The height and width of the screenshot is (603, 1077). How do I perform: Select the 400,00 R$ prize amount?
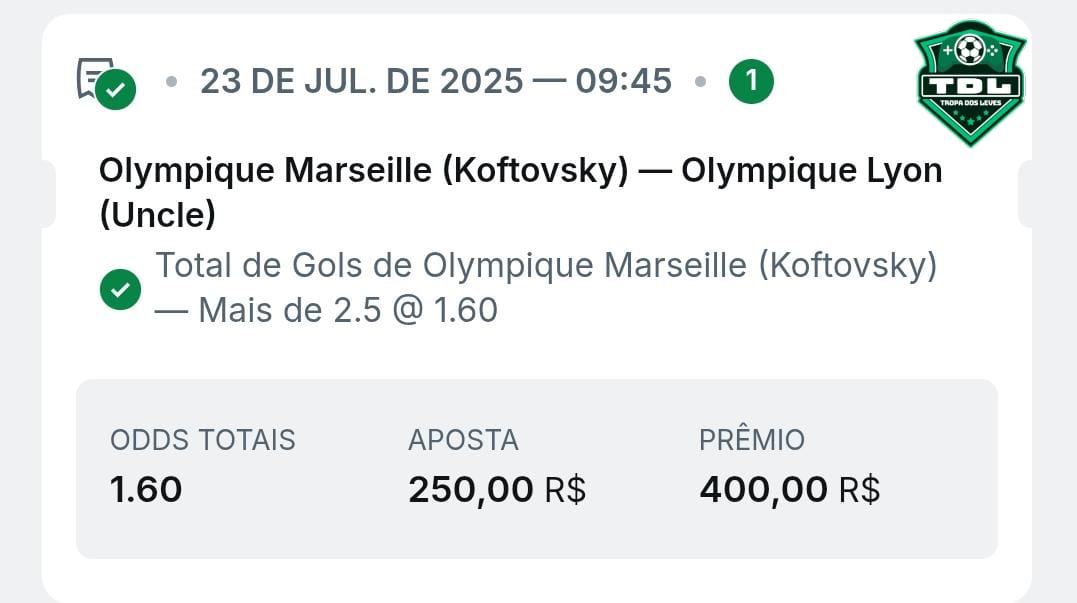pyautogui.click(x=789, y=490)
